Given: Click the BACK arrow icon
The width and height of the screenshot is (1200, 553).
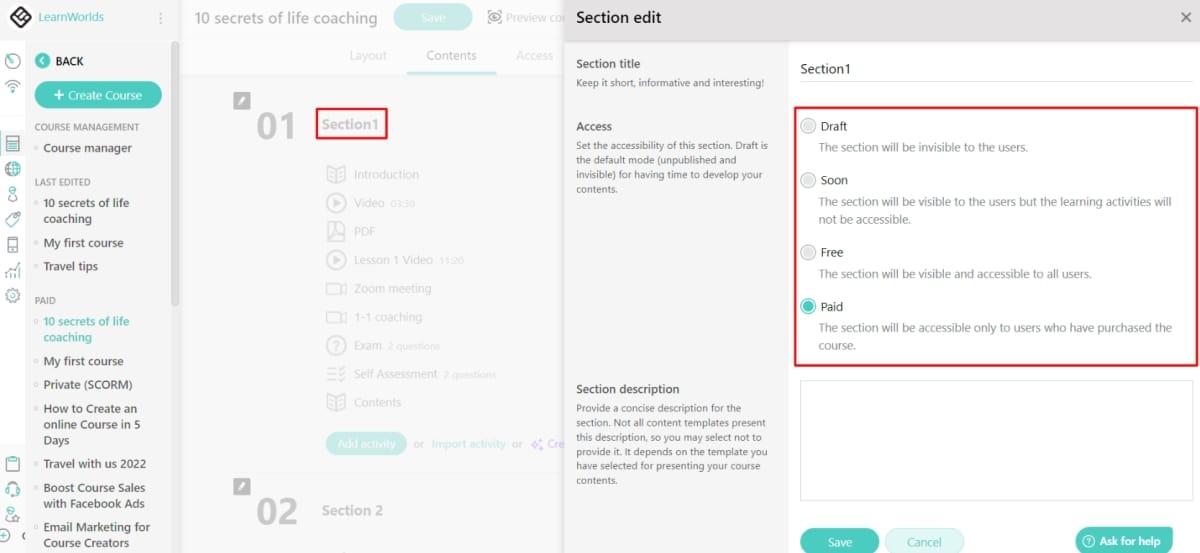Looking at the screenshot, I should pos(42,61).
